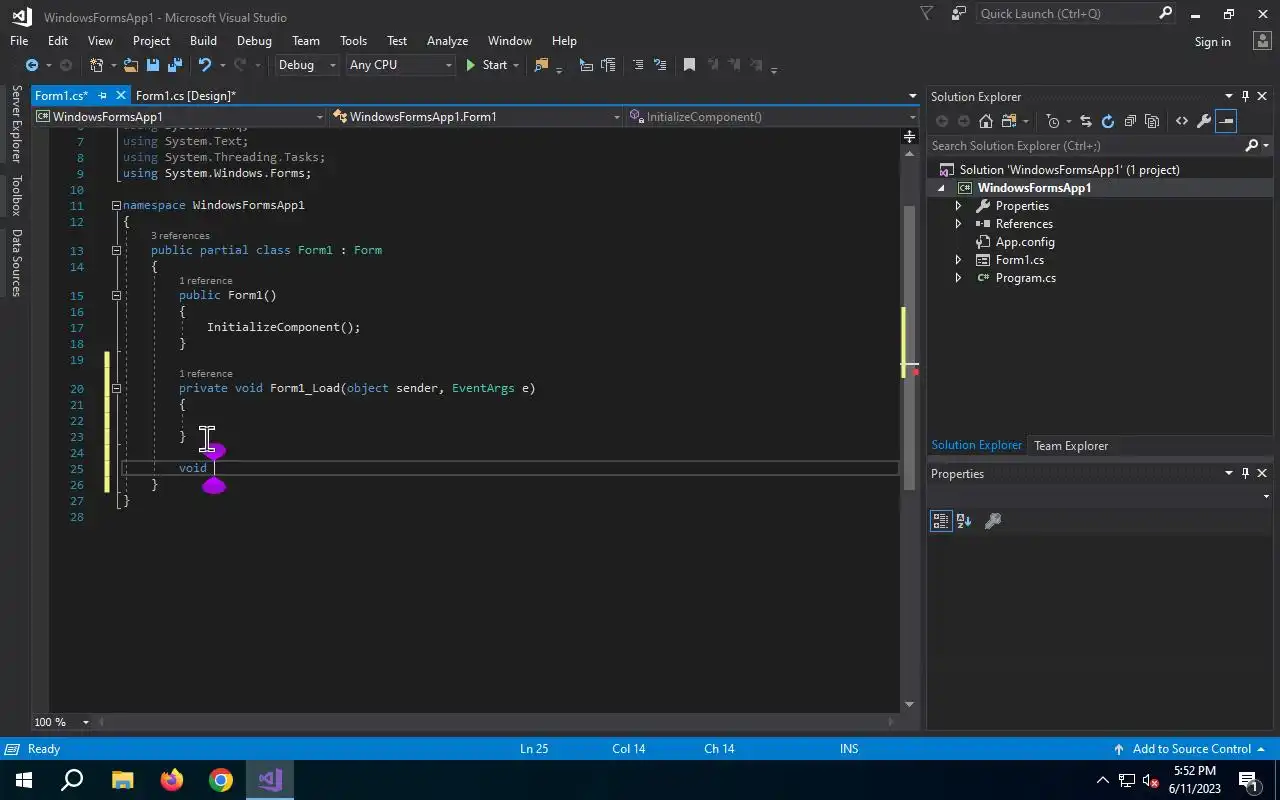Select App.config in Solution Explorer
The height and width of the screenshot is (800, 1280).
(x=1025, y=242)
